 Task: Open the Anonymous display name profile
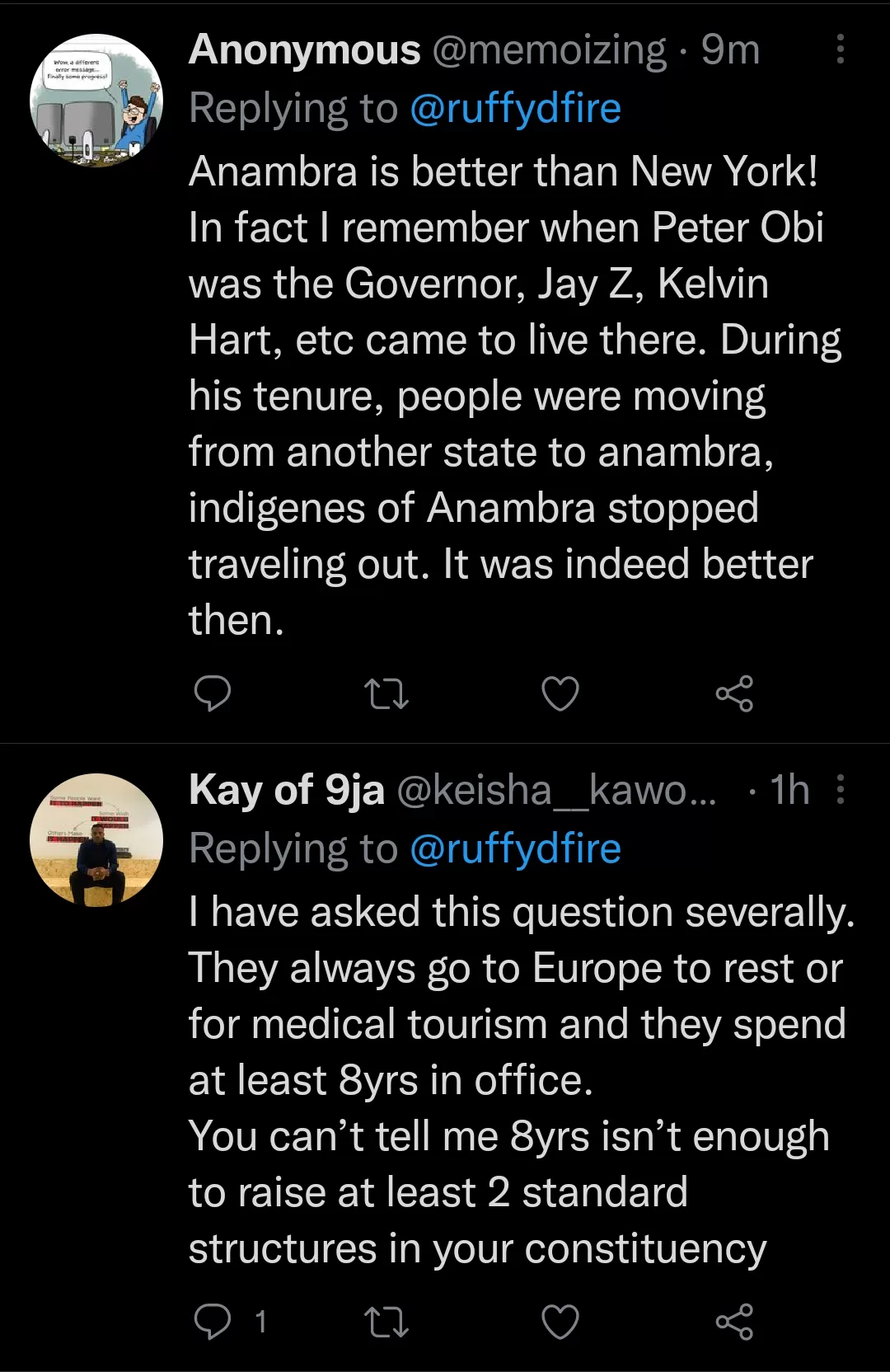click(304, 50)
